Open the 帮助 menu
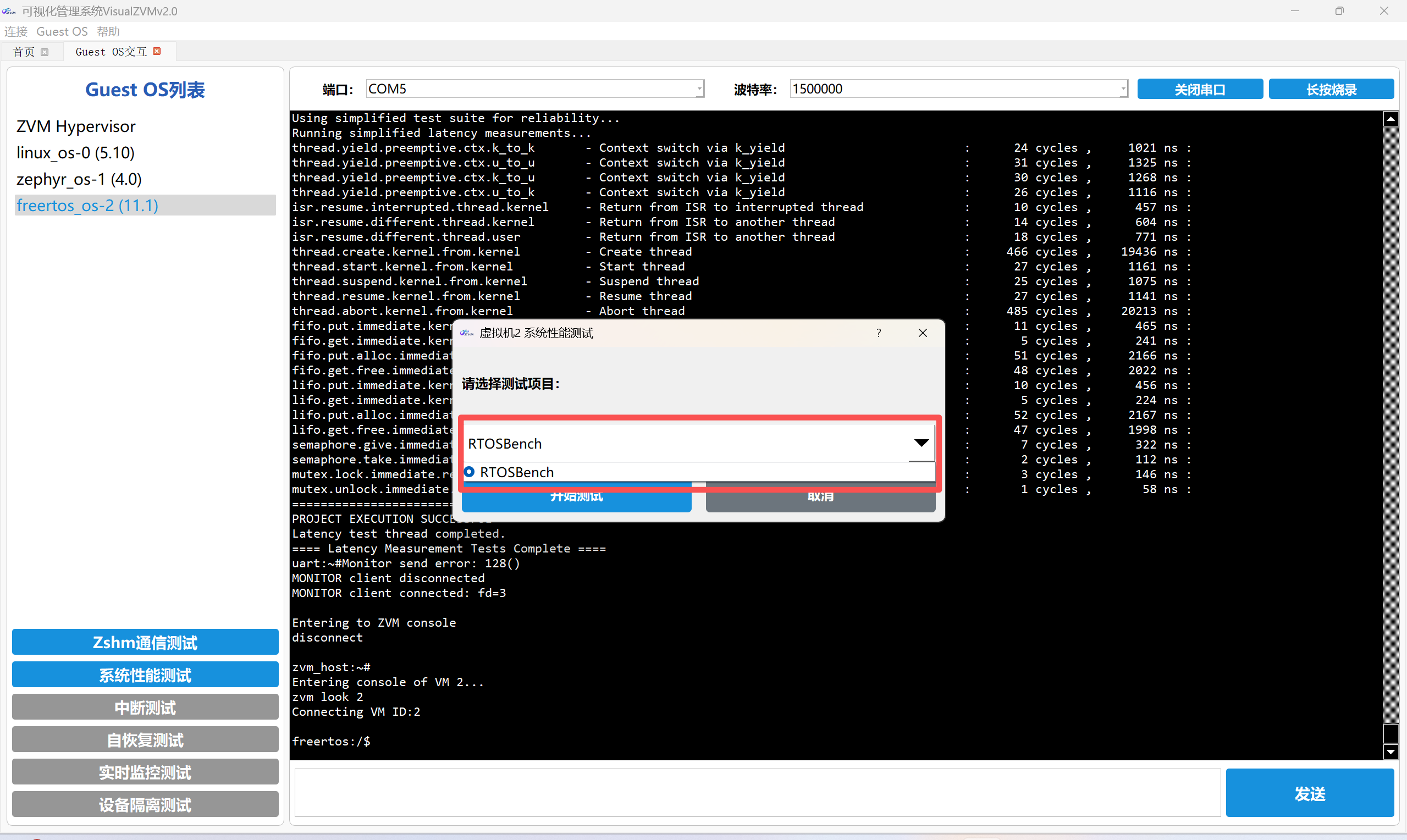This screenshot has height=840, width=1407. pyautogui.click(x=108, y=32)
